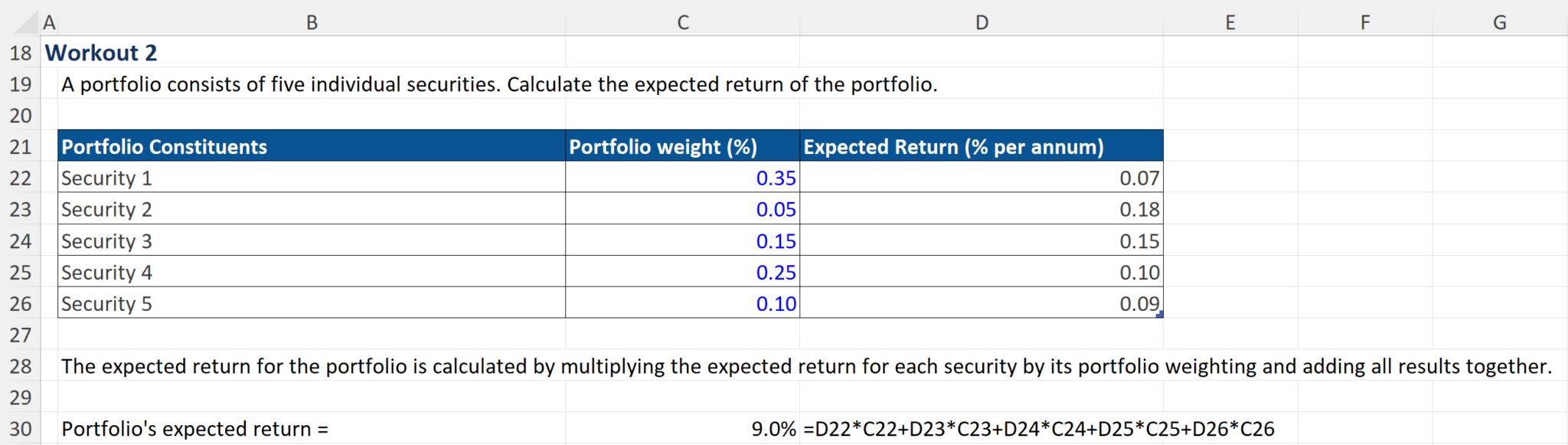Select column header D

[x=982, y=22]
